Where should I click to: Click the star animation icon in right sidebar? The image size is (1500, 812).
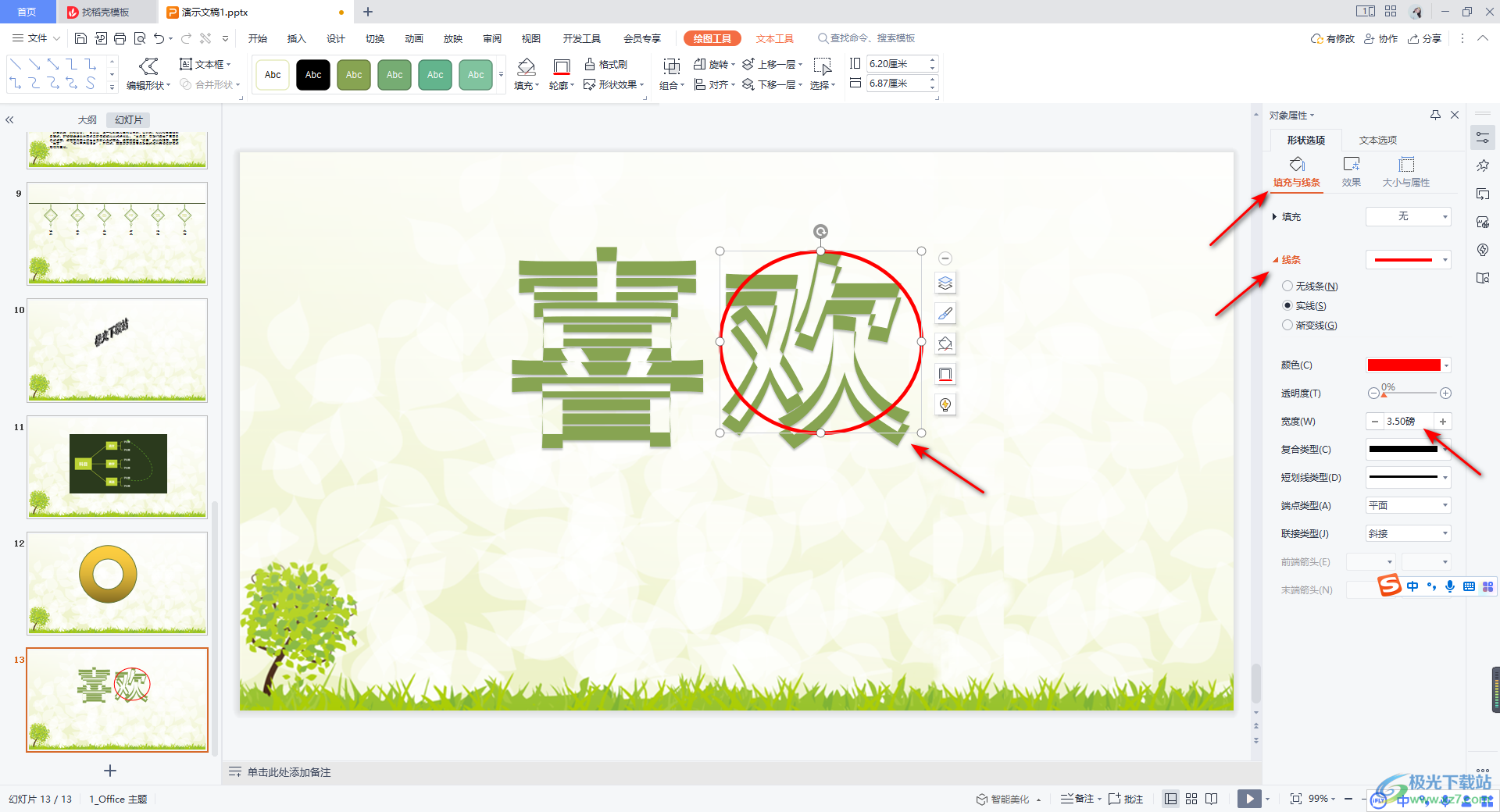(1483, 166)
